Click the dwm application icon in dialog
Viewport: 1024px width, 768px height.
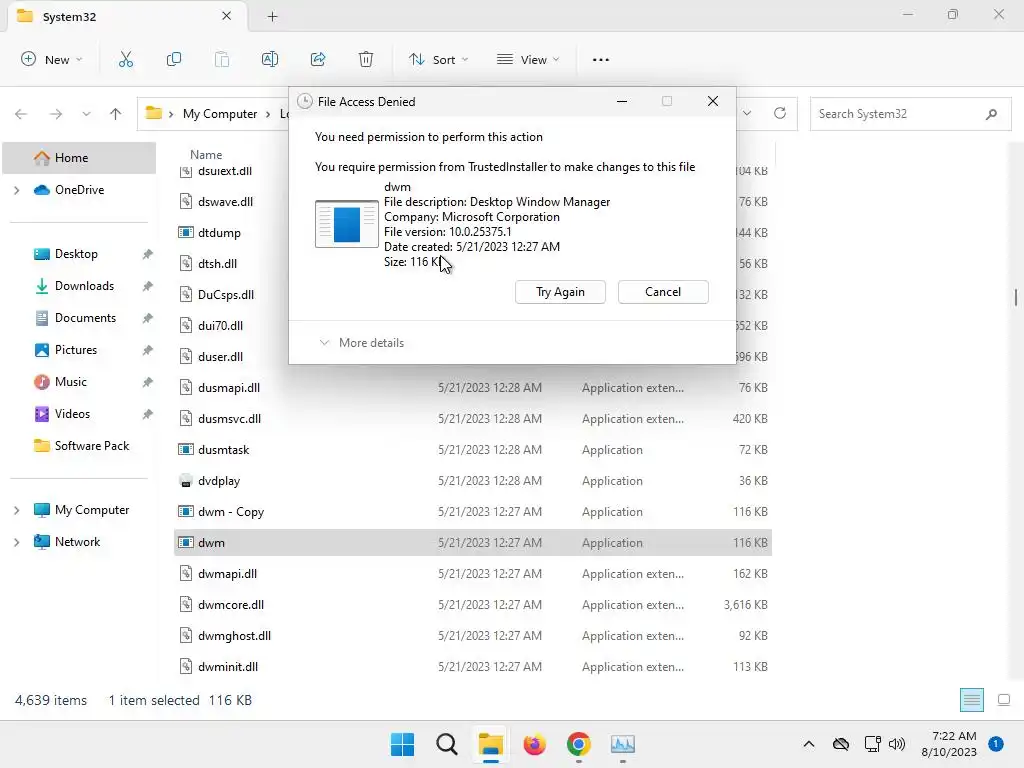347,224
